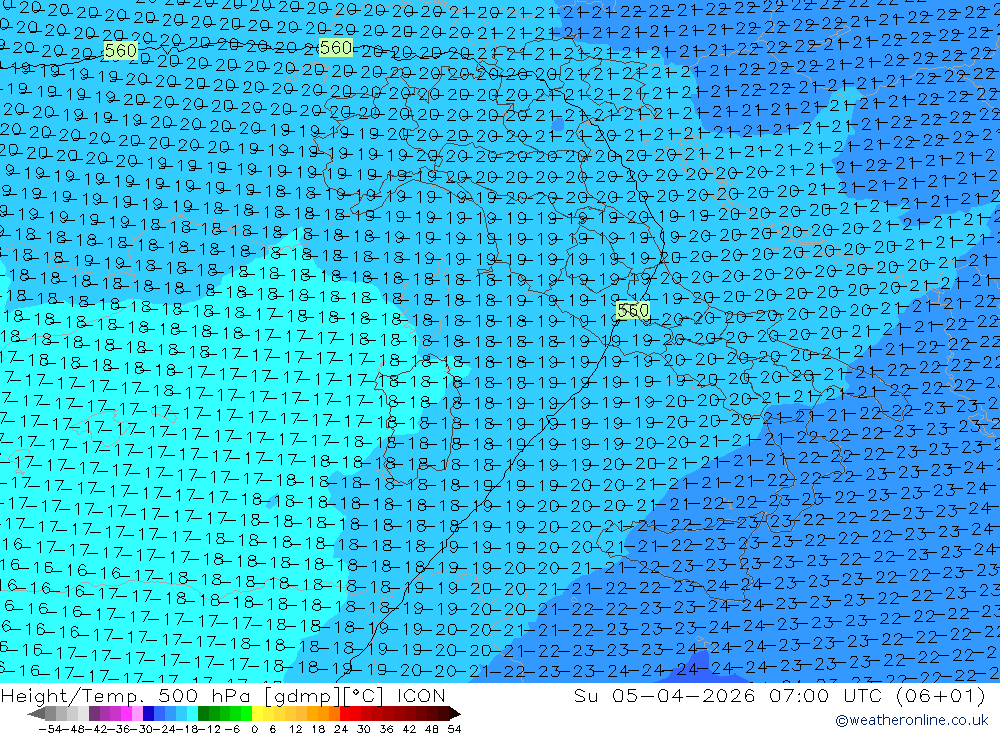
Task: Click the '(06+01)' forecast offset text
Action: click(941, 696)
